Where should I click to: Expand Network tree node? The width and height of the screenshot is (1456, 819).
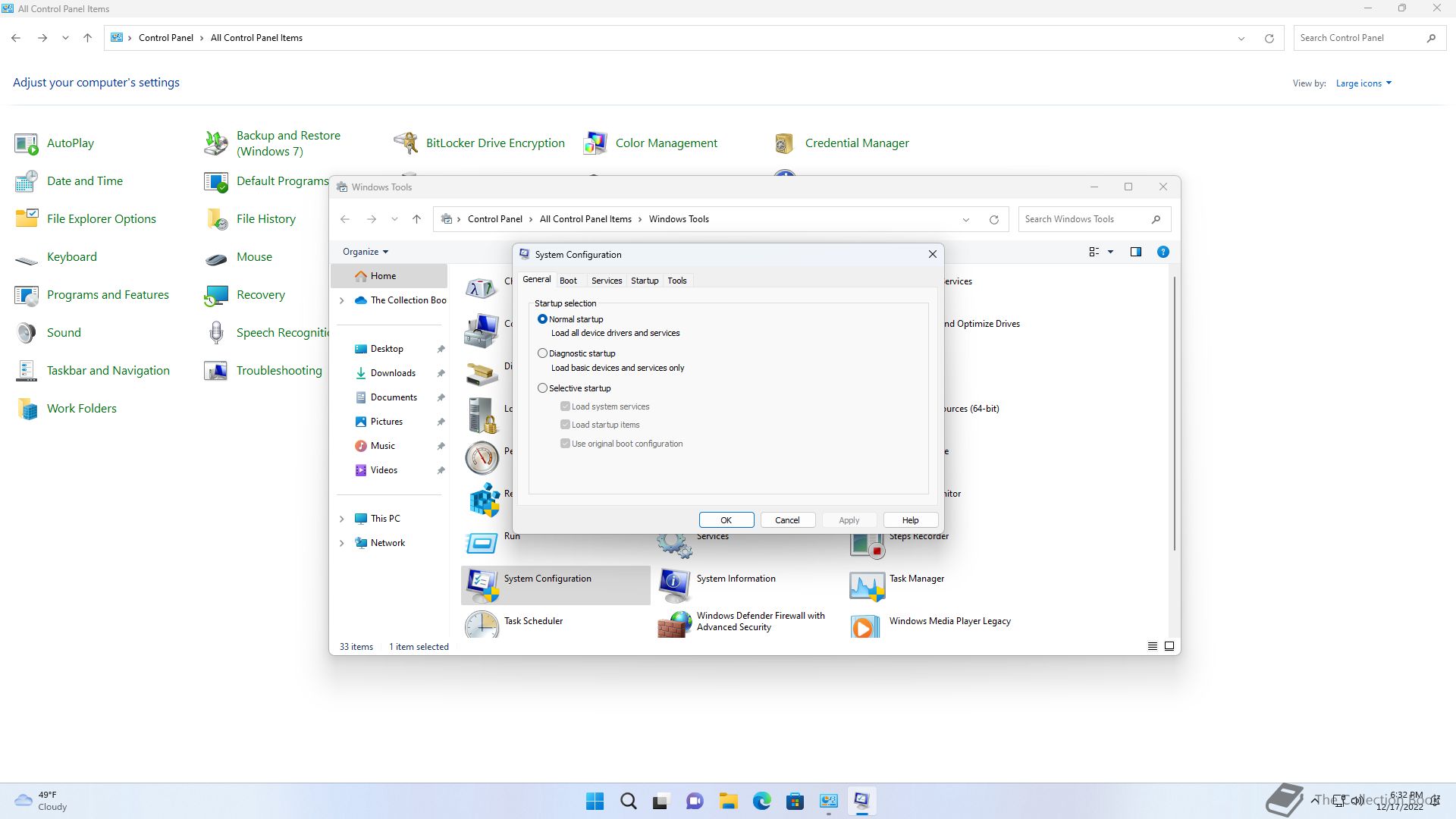point(341,543)
